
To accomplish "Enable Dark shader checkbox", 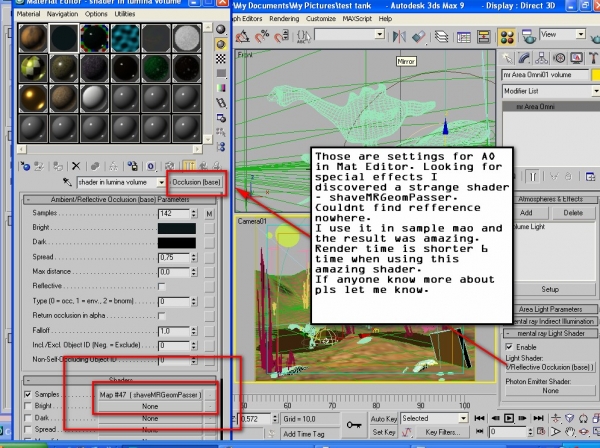I will [x=28, y=418].
